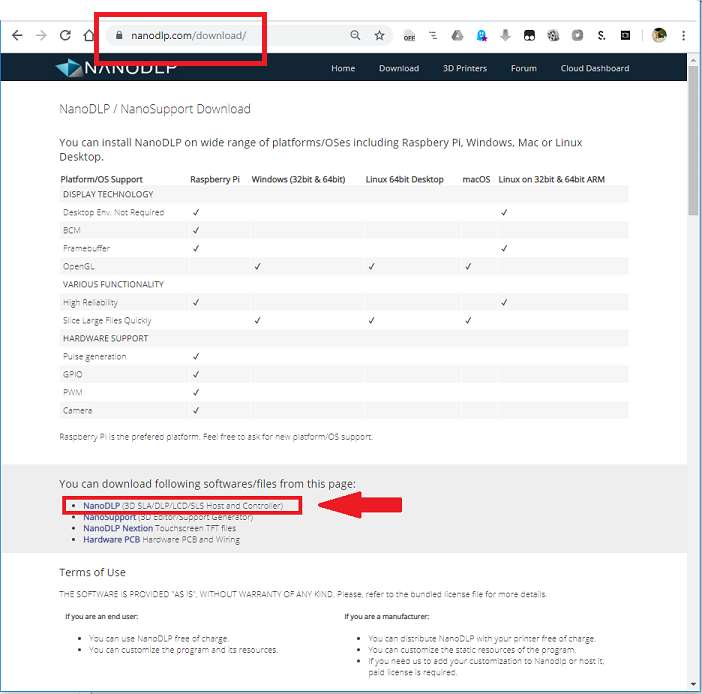The width and height of the screenshot is (702, 694).
Task: Click the black camera screenshot extension
Action: [x=625, y=35]
